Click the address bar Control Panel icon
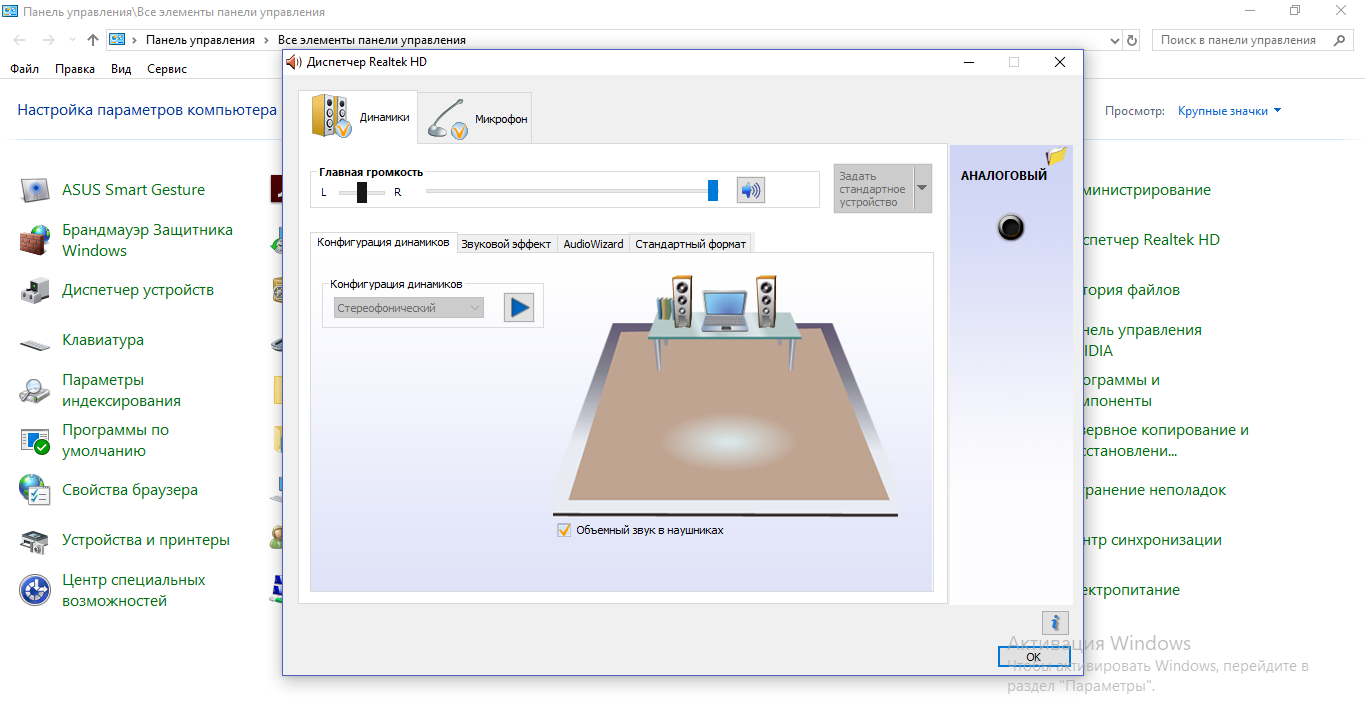The height and width of the screenshot is (721, 1365). [117, 40]
